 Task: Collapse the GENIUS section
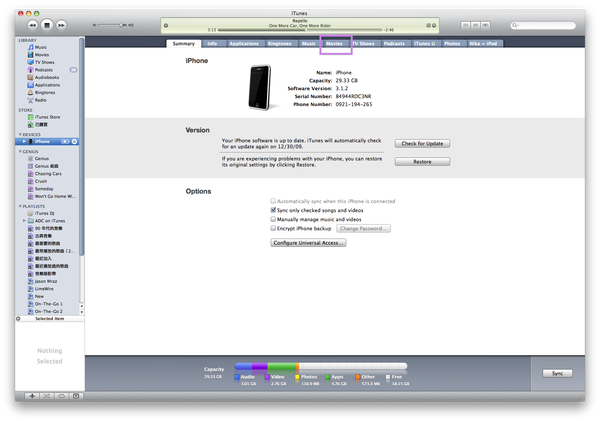pos(20,152)
